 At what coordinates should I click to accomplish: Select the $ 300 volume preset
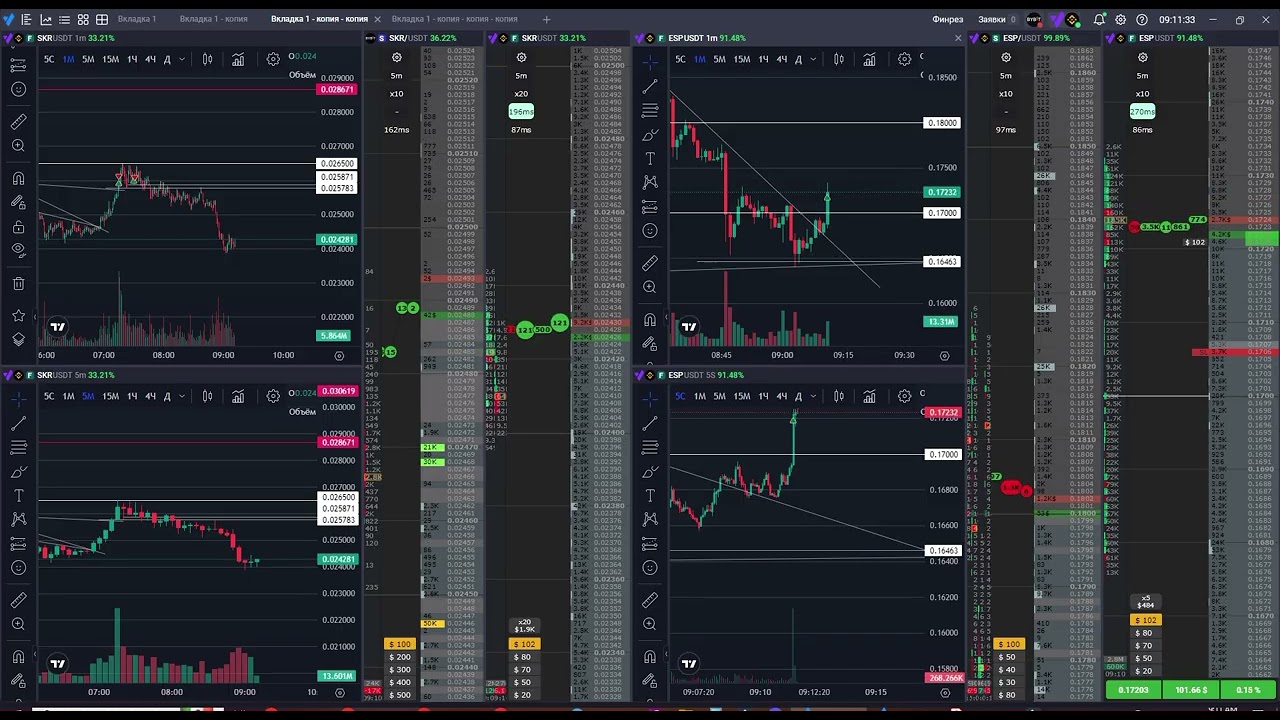coord(400,670)
